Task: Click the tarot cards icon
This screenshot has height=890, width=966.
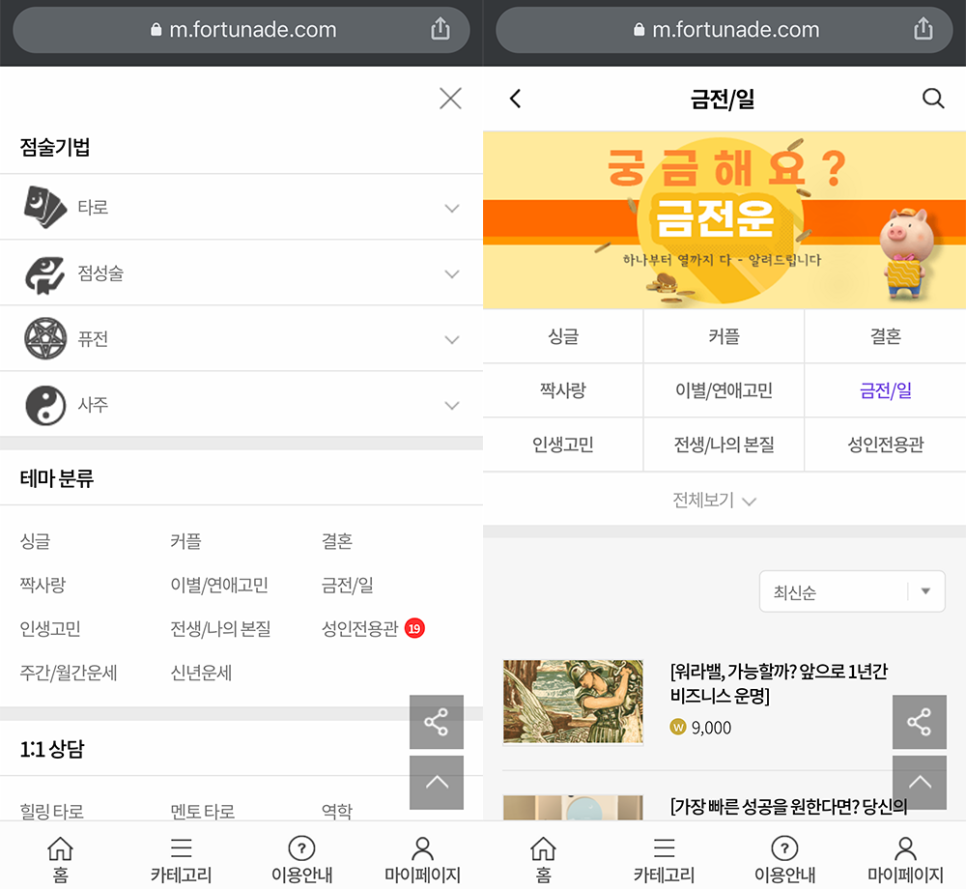Action: [45, 207]
